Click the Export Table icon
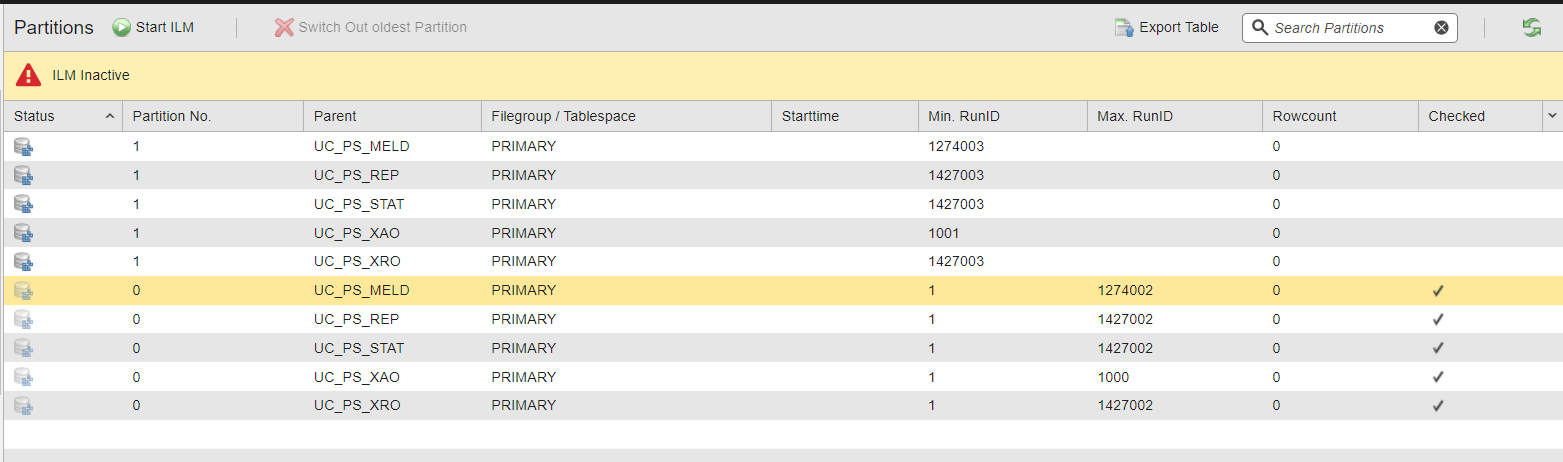1563x462 pixels. [x=1124, y=28]
